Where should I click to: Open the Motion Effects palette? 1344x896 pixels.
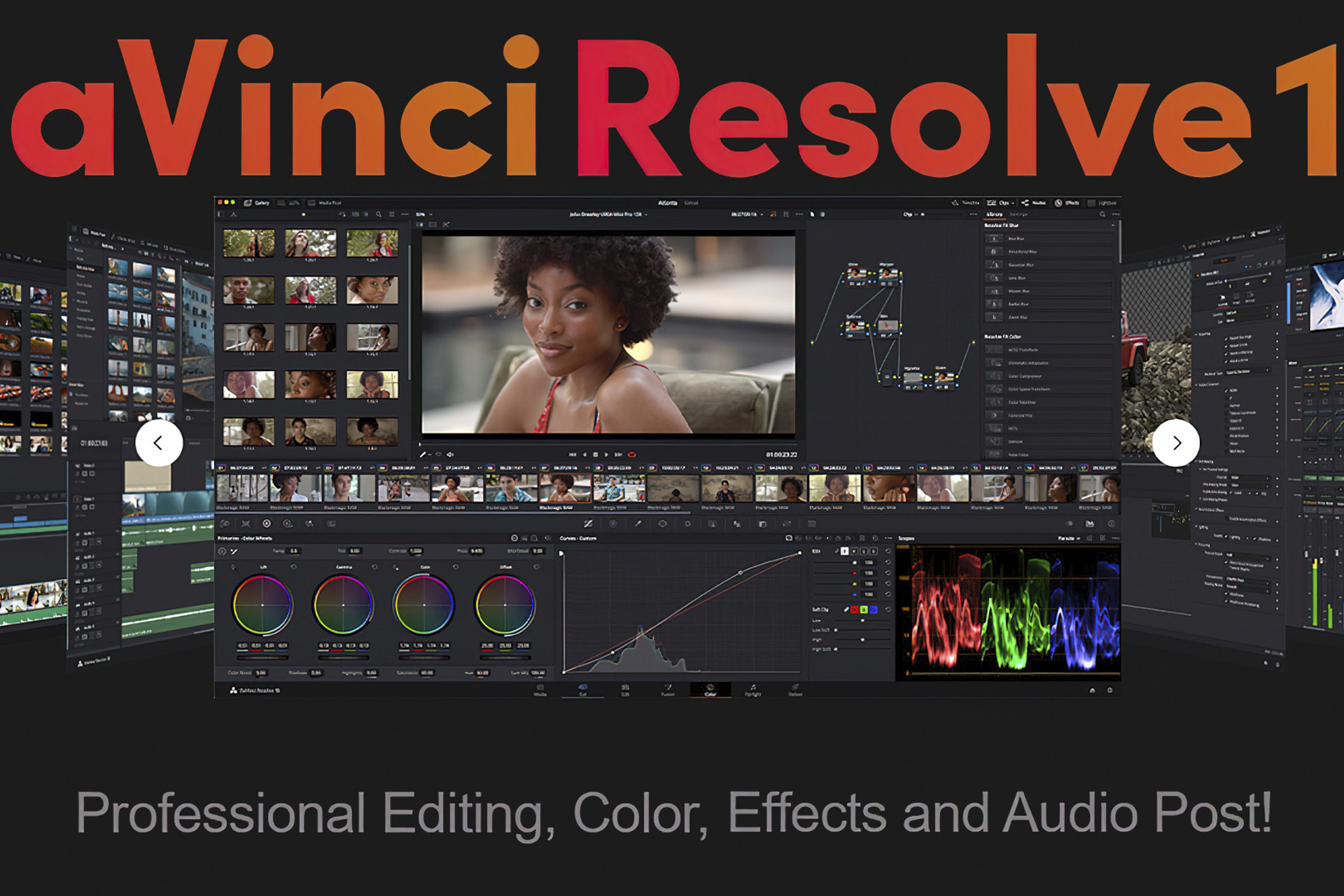[x=331, y=524]
